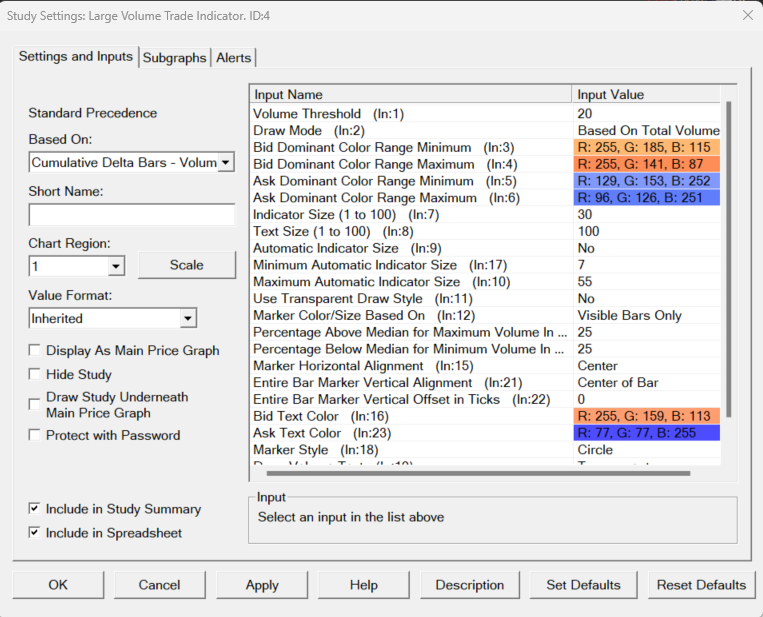Image resolution: width=763 pixels, height=617 pixels.
Task: Open the Value Format dropdown
Action: coord(187,318)
